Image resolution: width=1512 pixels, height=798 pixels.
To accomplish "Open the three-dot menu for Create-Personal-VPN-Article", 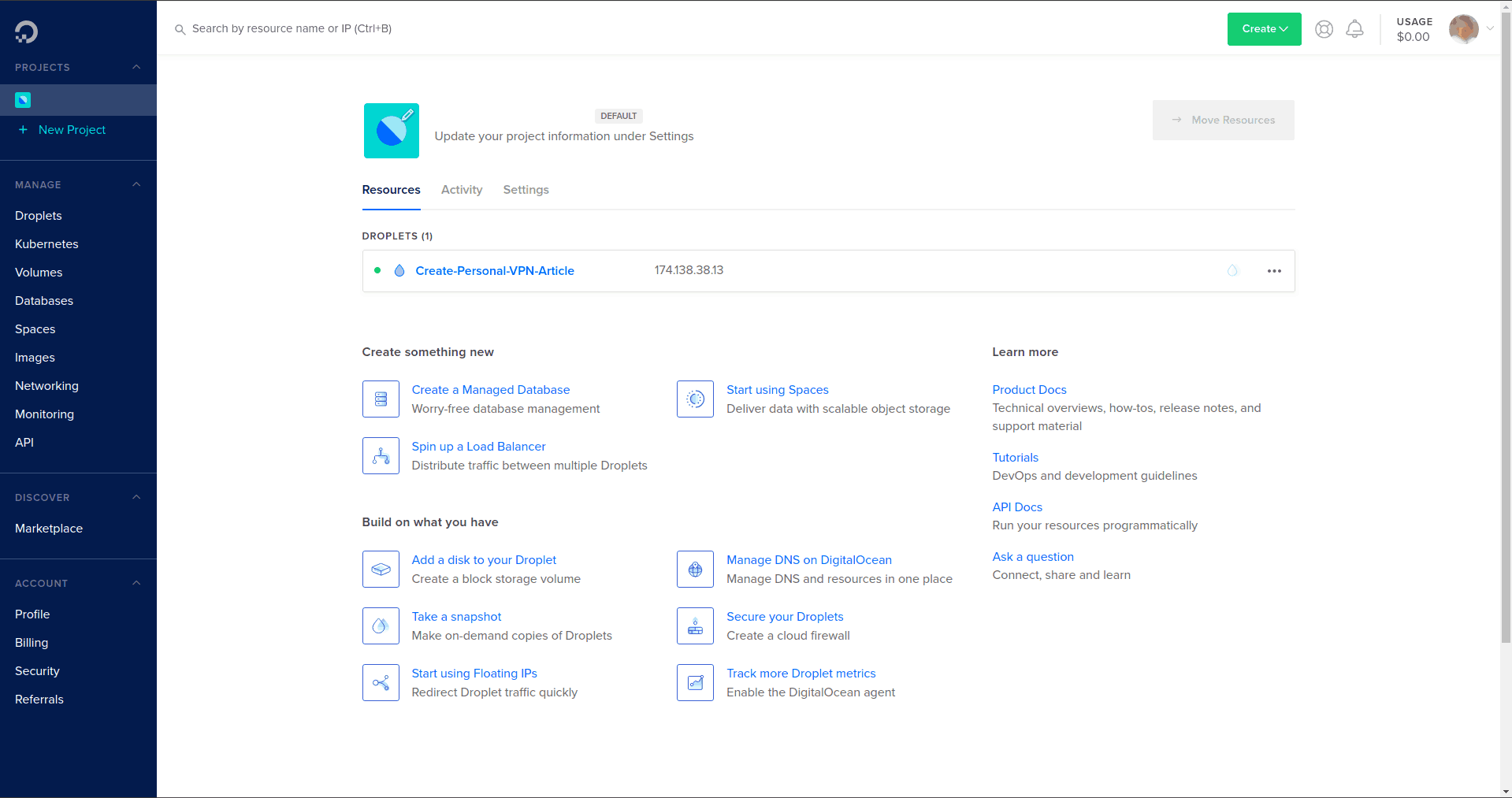I will [x=1274, y=271].
